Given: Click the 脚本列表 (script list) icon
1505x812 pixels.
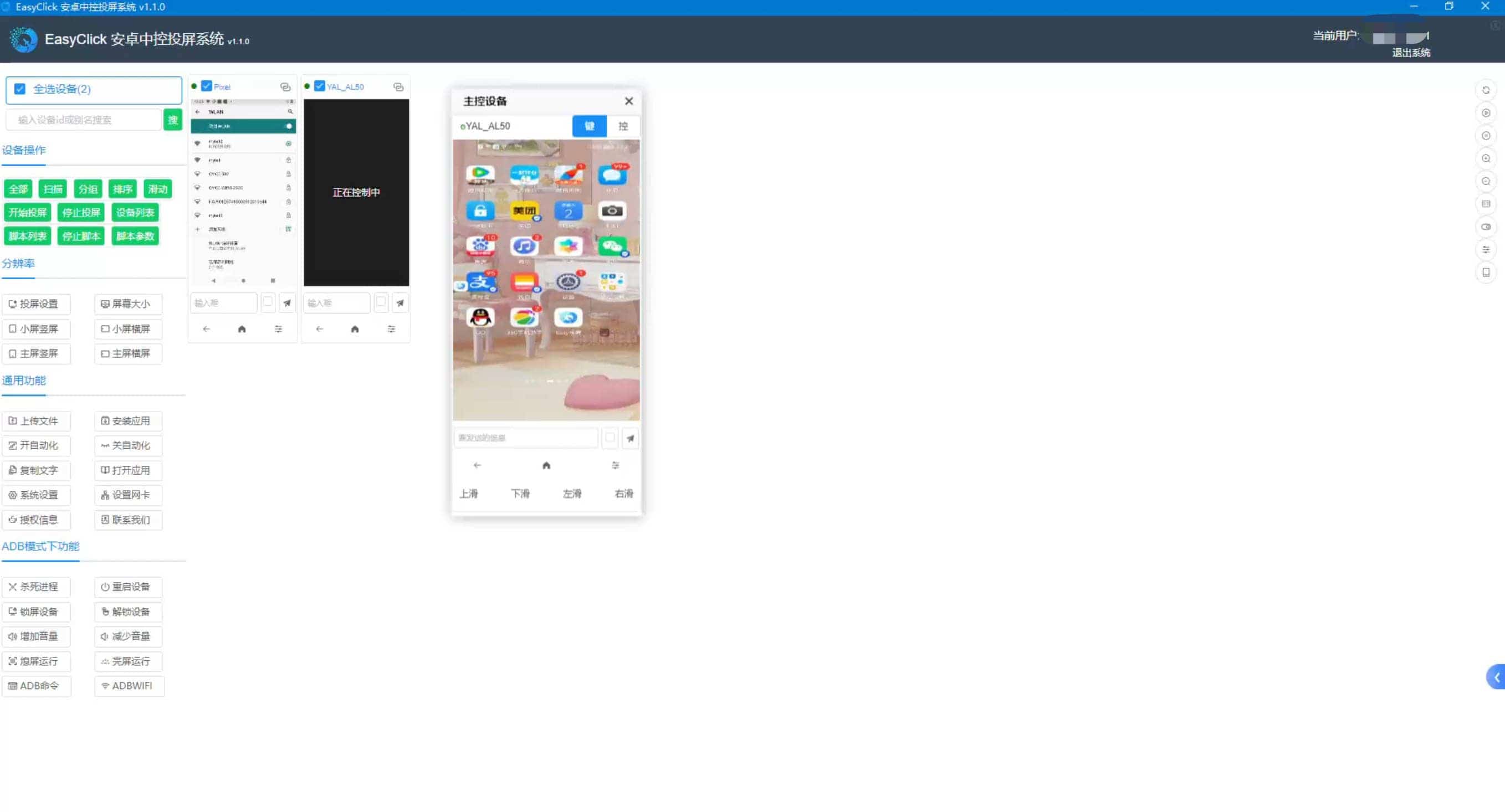Looking at the screenshot, I should coord(27,235).
